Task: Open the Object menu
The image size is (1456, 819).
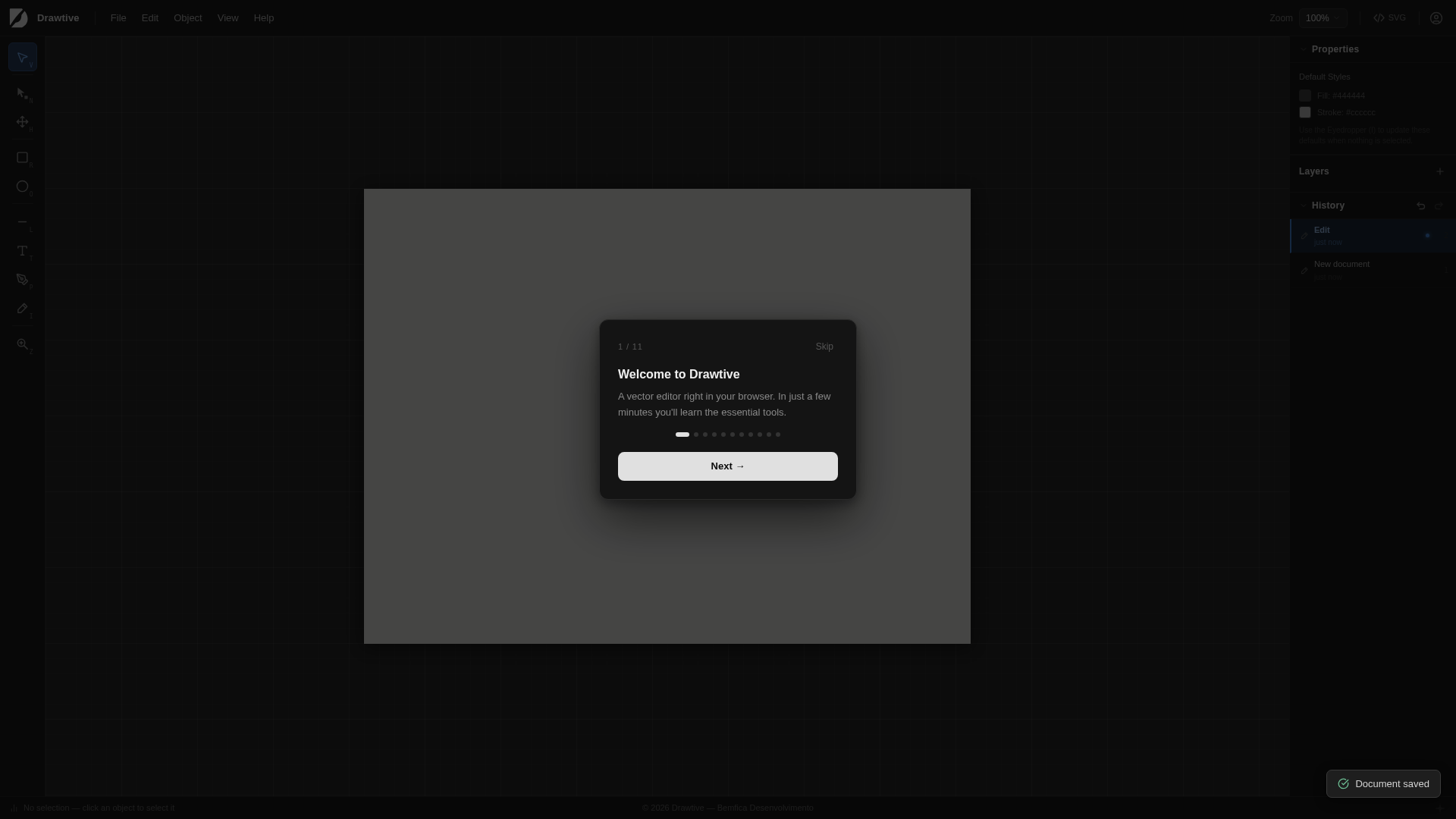Action: (188, 18)
